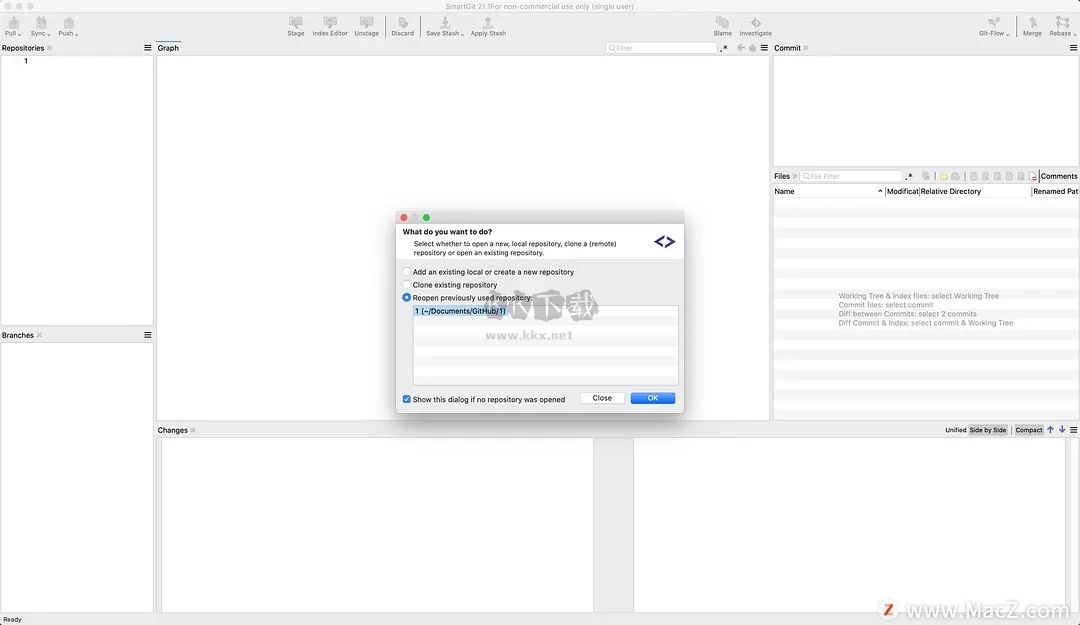1080x625 pixels.
Task: Open the Sync dropdown arrow
Action: (x=48, y=34)
